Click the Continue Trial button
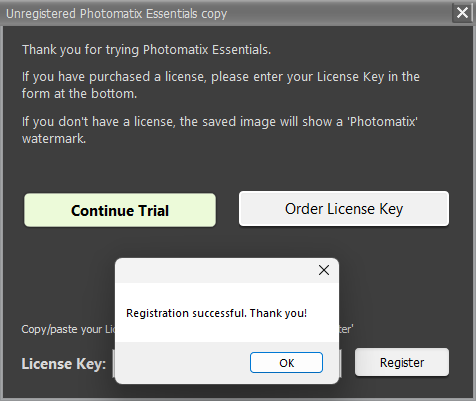This screenshot has height=401, width=476. point(120,210)
